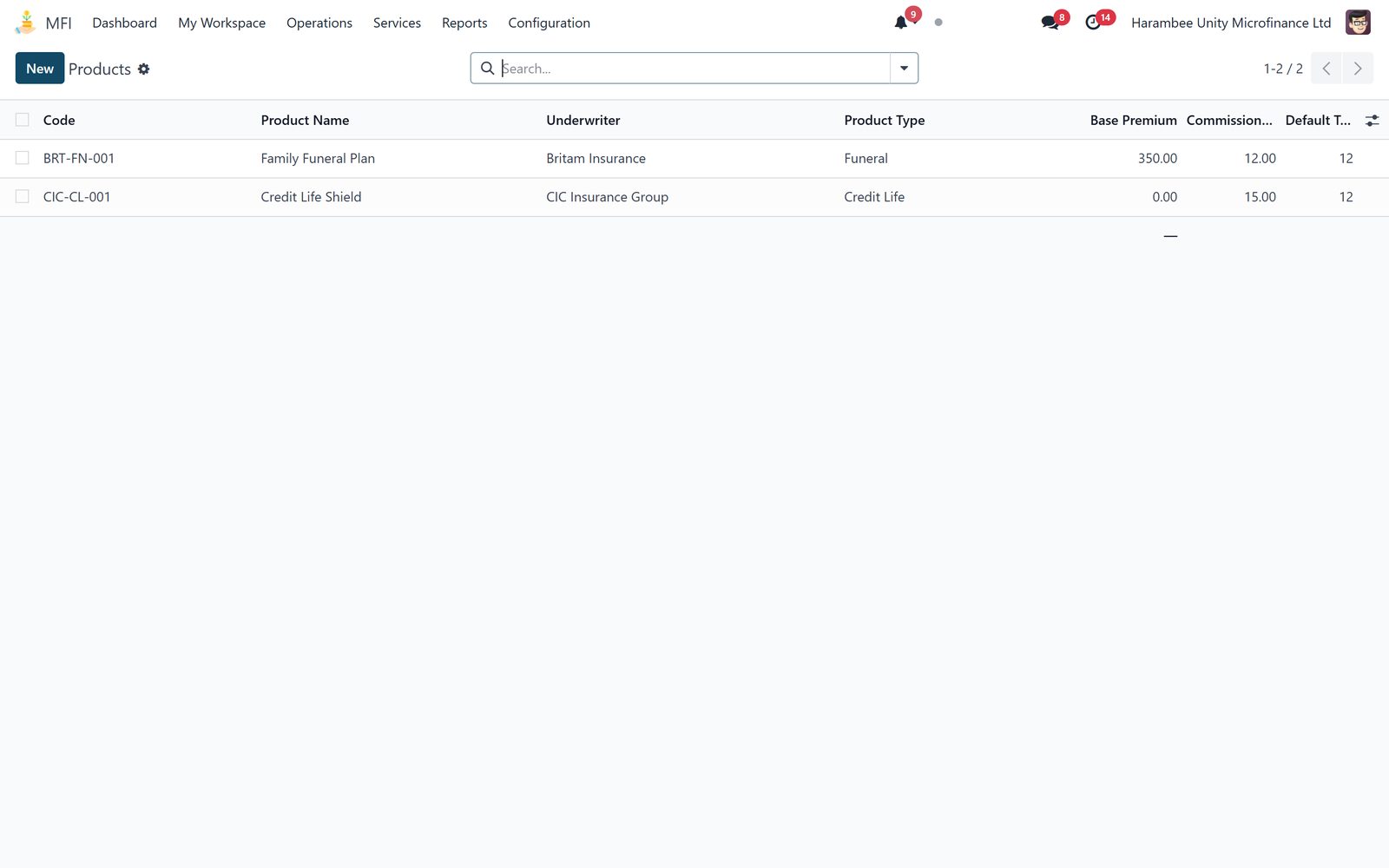
Task: Open the Reports menu
Action: click(x=464, y=23)
